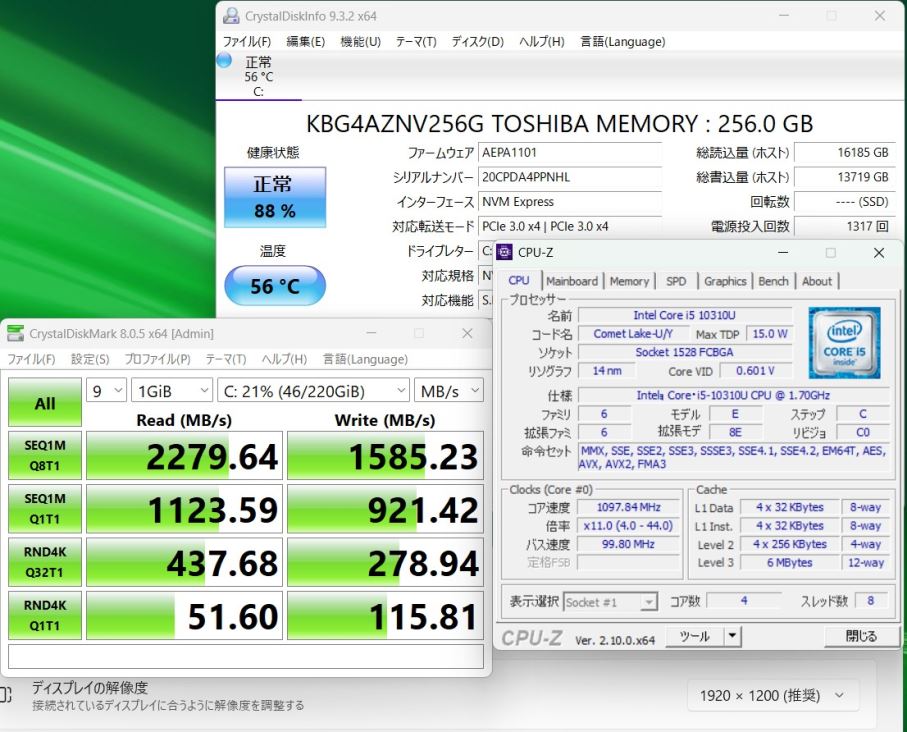Switch to the Graphics tab in CPU-Z
The image size is (907, 732).
pos(725,281)
